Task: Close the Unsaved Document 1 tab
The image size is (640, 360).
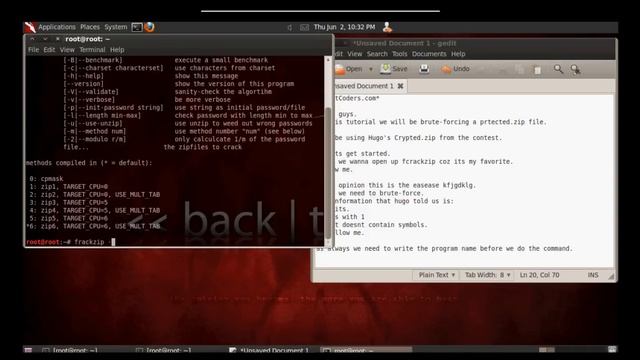Action: point(400,86)
